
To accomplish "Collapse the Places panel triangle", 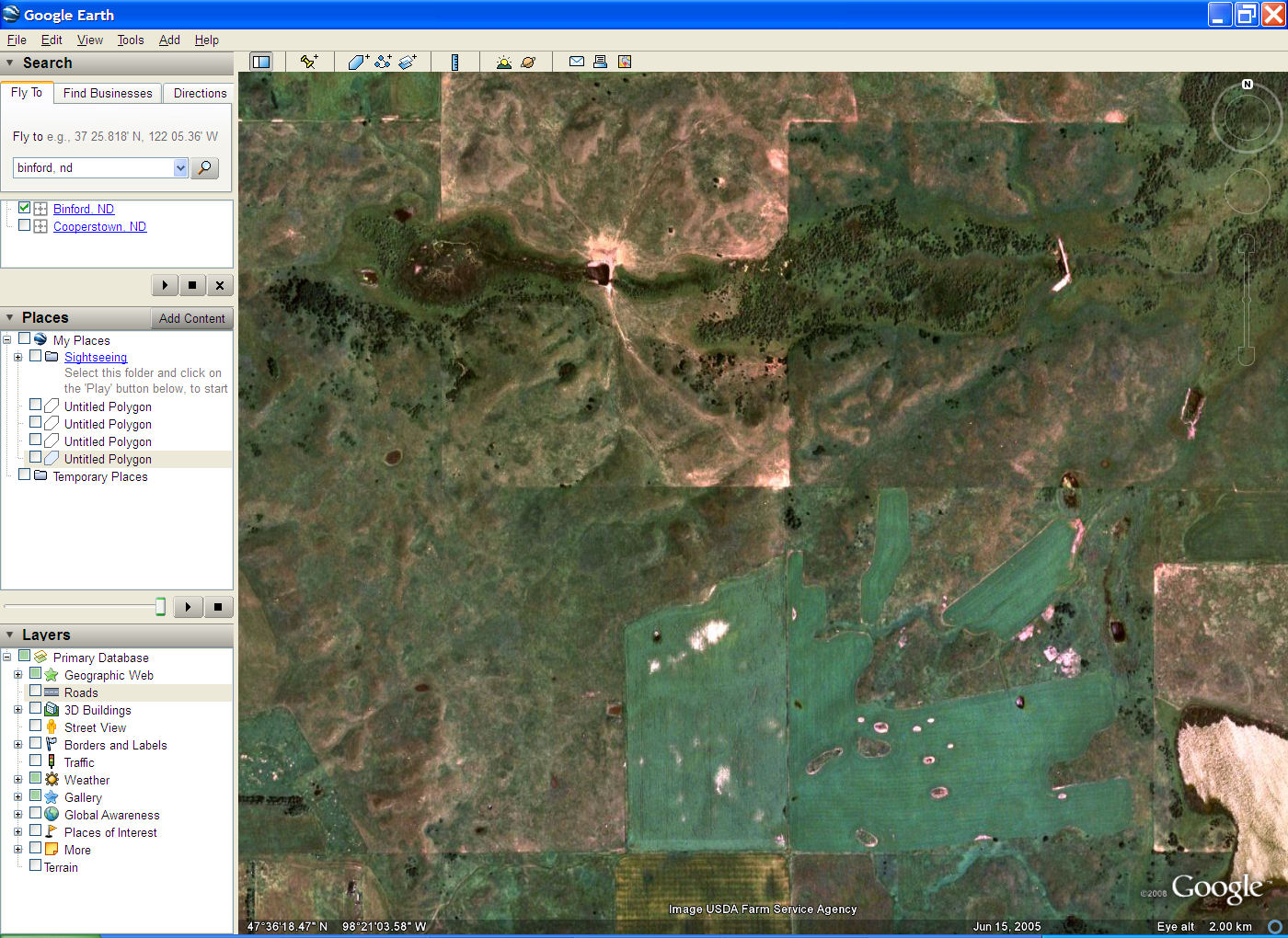I will click(x=9, y=317).
